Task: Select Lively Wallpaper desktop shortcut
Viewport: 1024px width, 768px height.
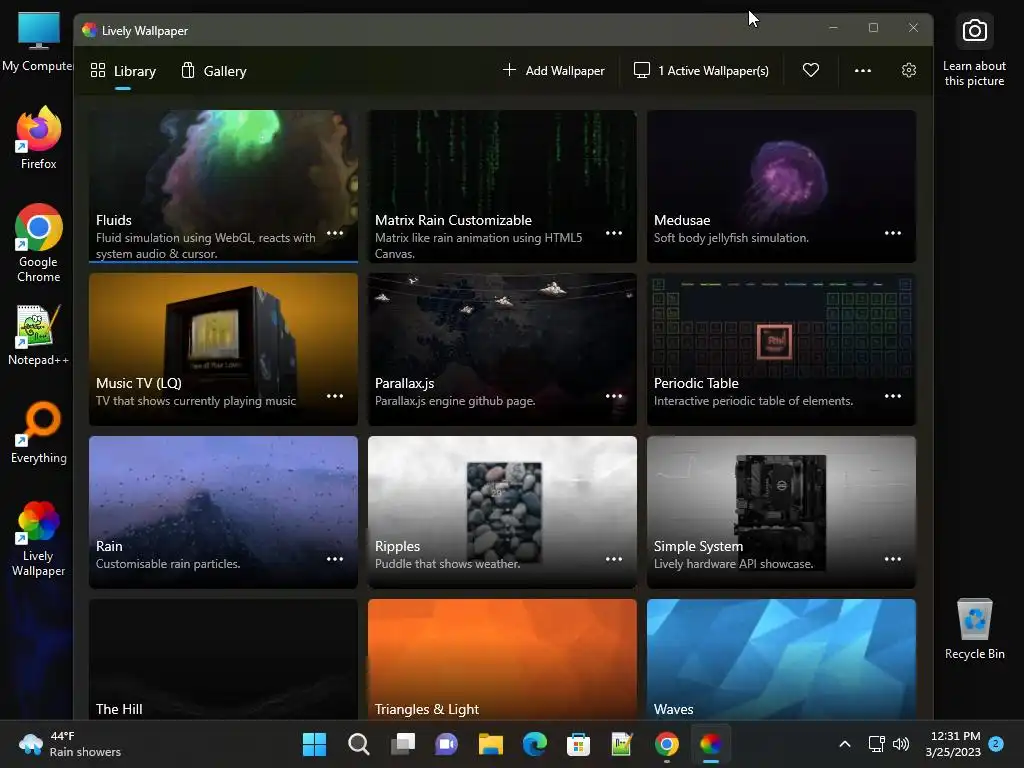Action: tap(39, 539)
